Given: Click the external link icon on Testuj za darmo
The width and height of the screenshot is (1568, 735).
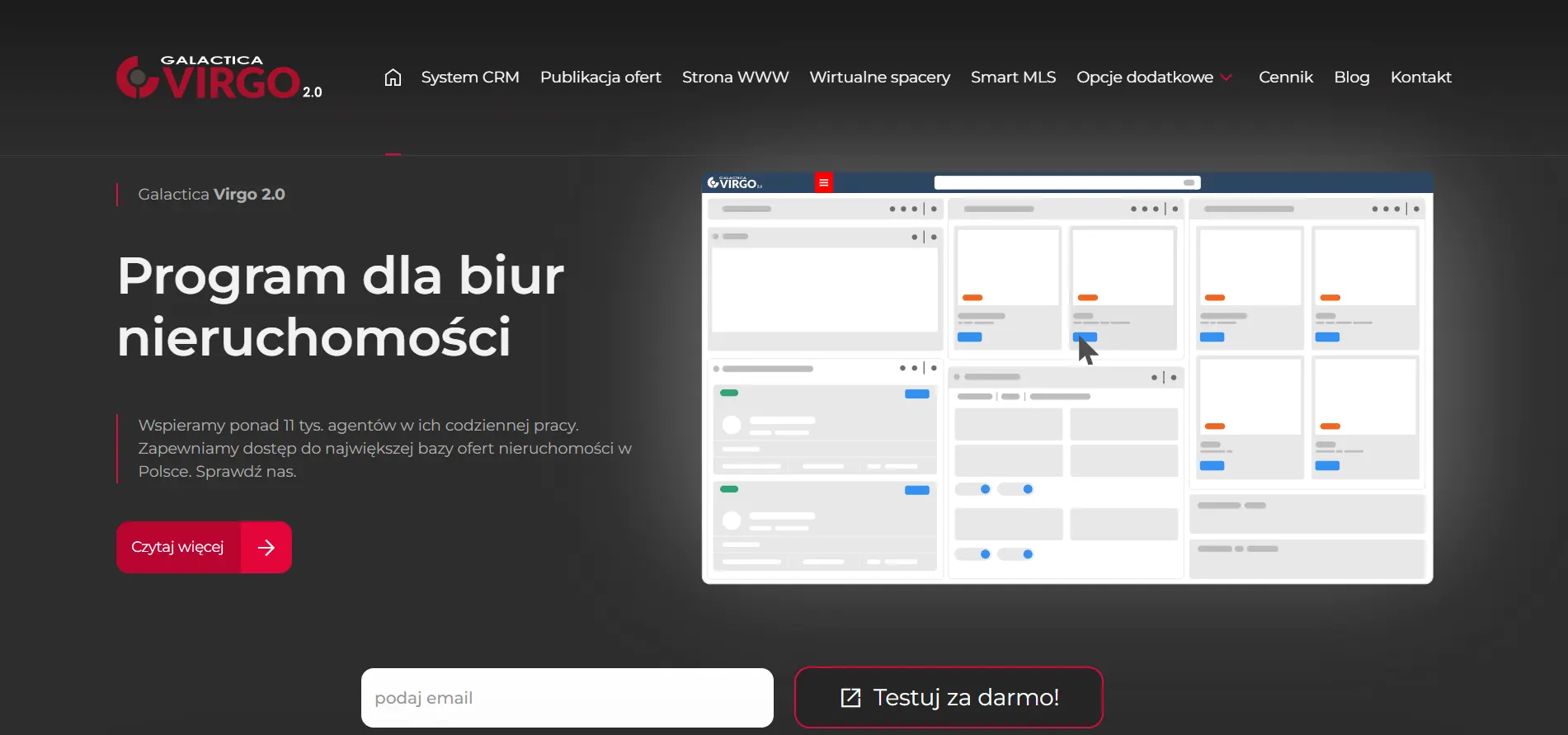Looking at the screenshot, I should tap(850, 698).
